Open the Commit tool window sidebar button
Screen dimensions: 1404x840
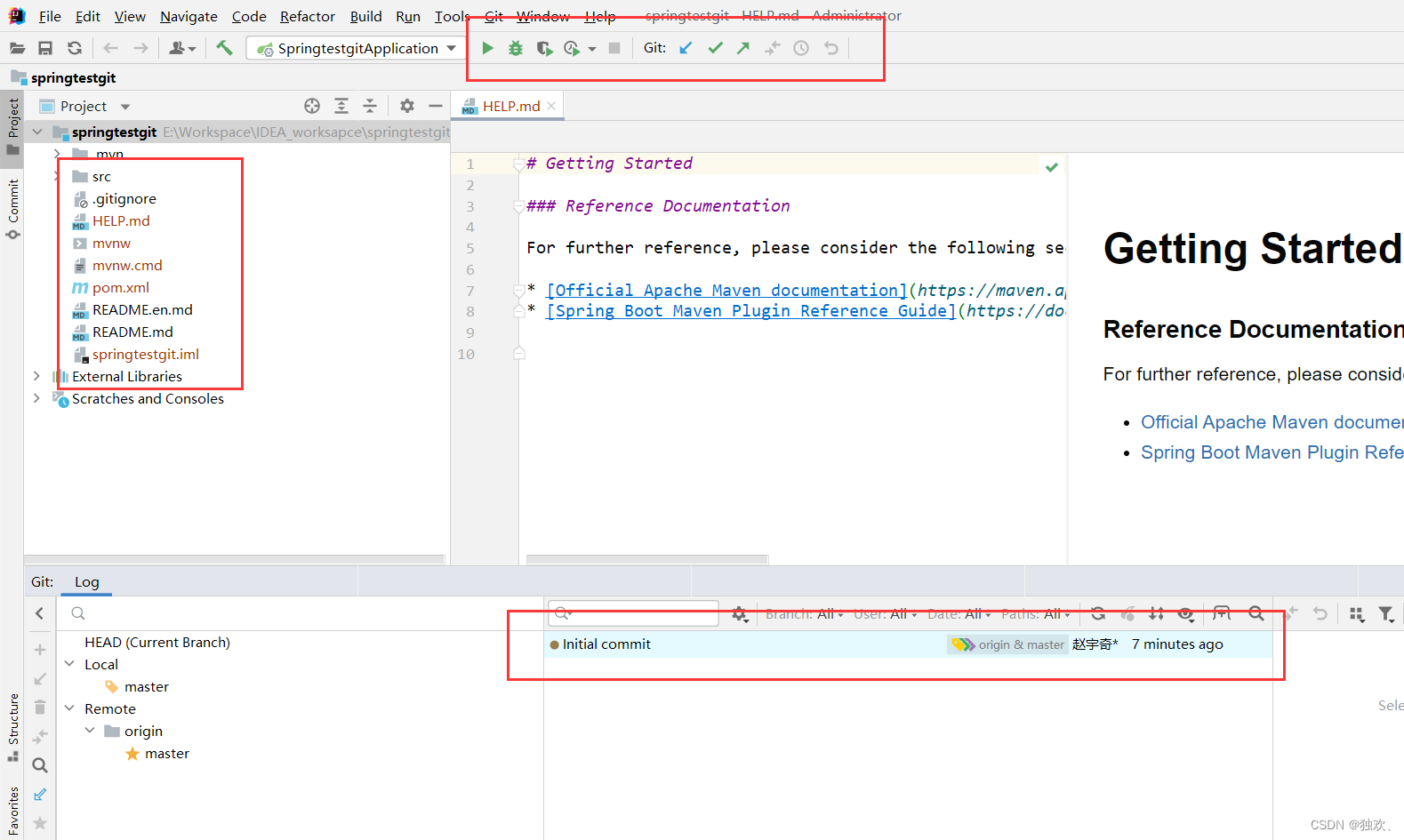point(12,210)
